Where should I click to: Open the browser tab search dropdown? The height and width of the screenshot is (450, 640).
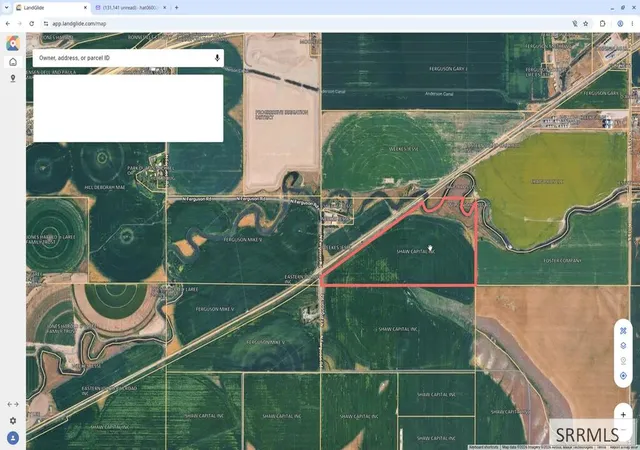7,7
